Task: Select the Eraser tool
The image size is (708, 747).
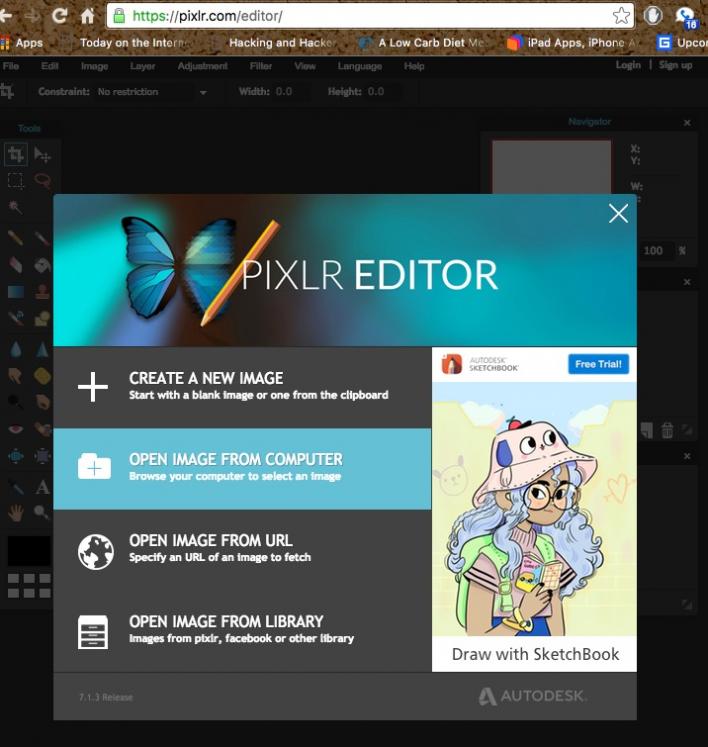Action: point(15,264)
